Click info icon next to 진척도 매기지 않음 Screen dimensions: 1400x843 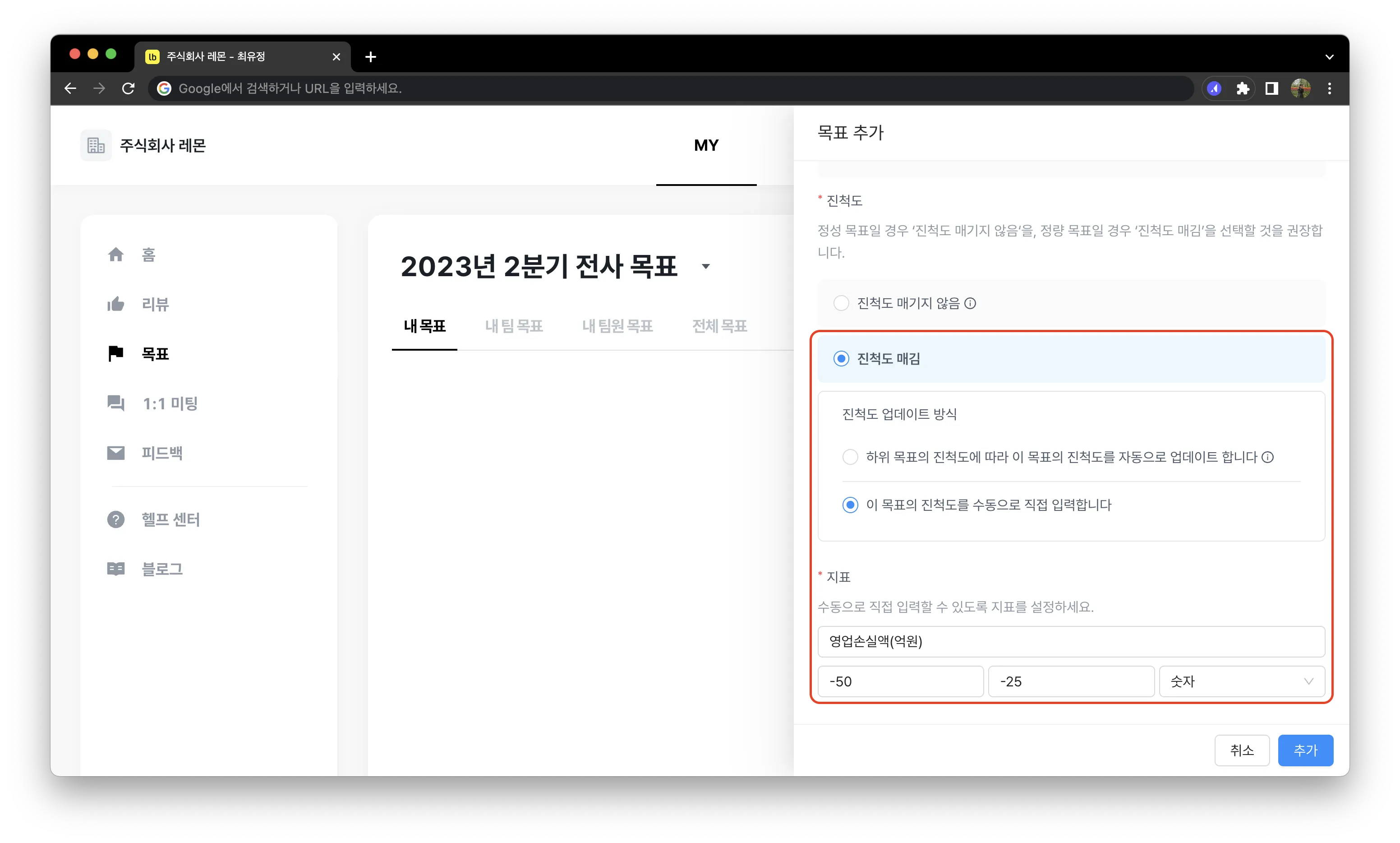click(970, 303)
